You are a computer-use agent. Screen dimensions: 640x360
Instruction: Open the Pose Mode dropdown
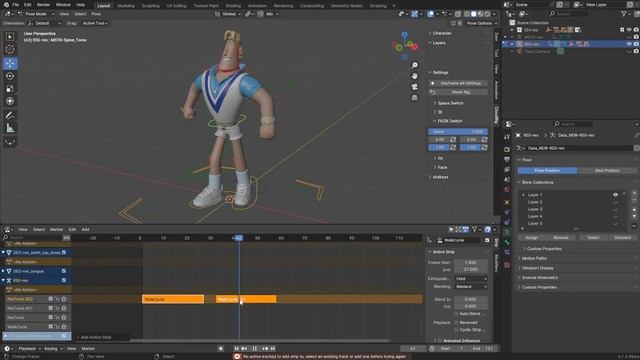(x=36, y=14)
